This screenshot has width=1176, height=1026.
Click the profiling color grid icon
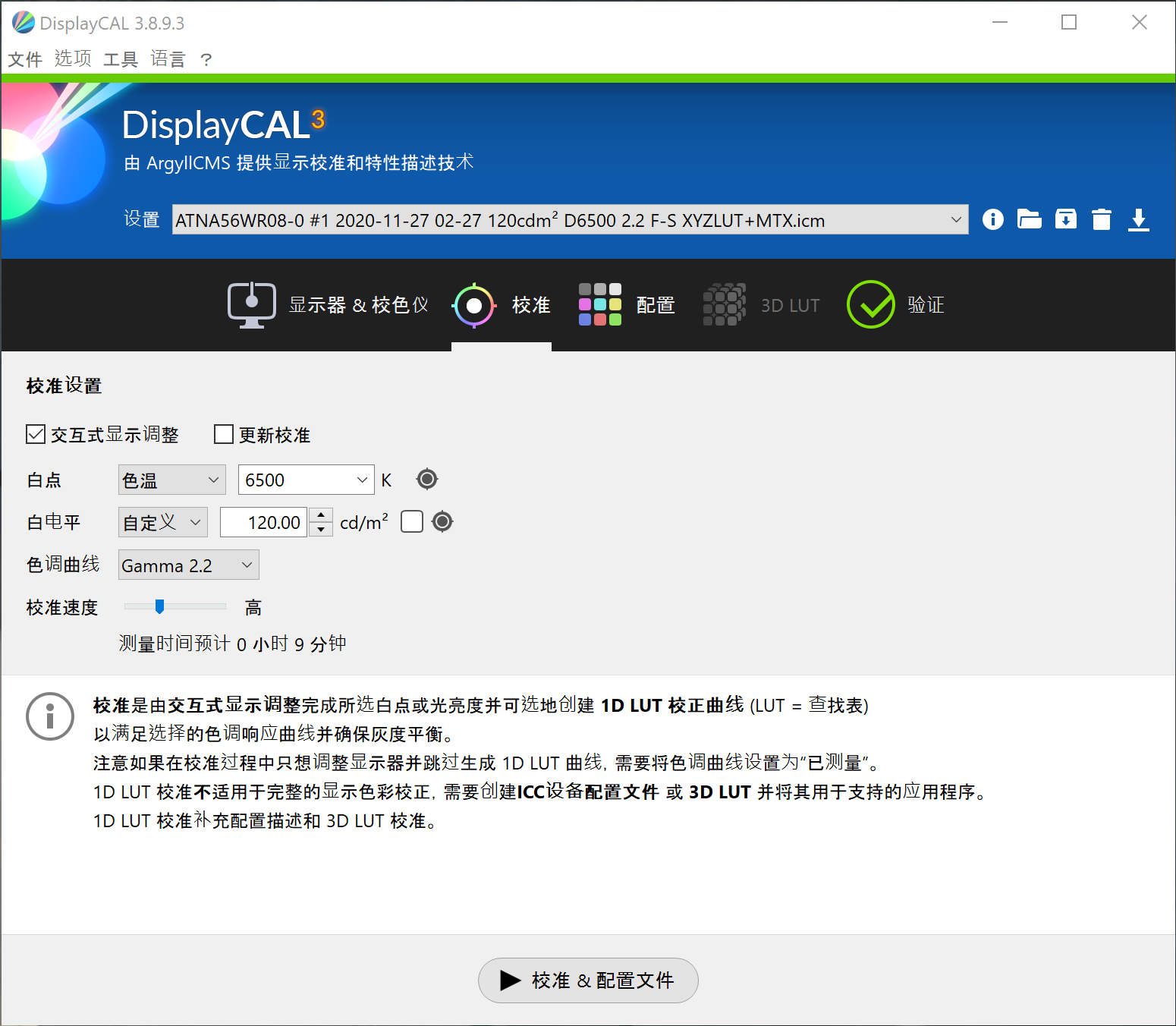click(599, 304)
